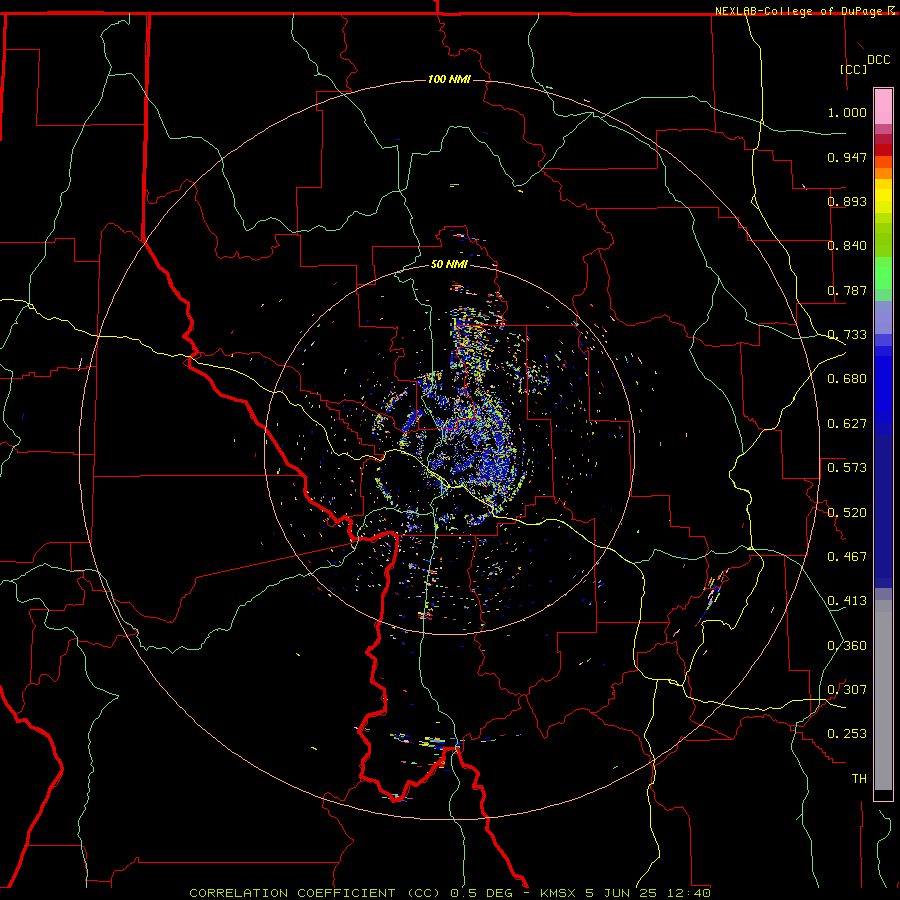
Task: Select the 0.520 legend value
Action: 847,512
